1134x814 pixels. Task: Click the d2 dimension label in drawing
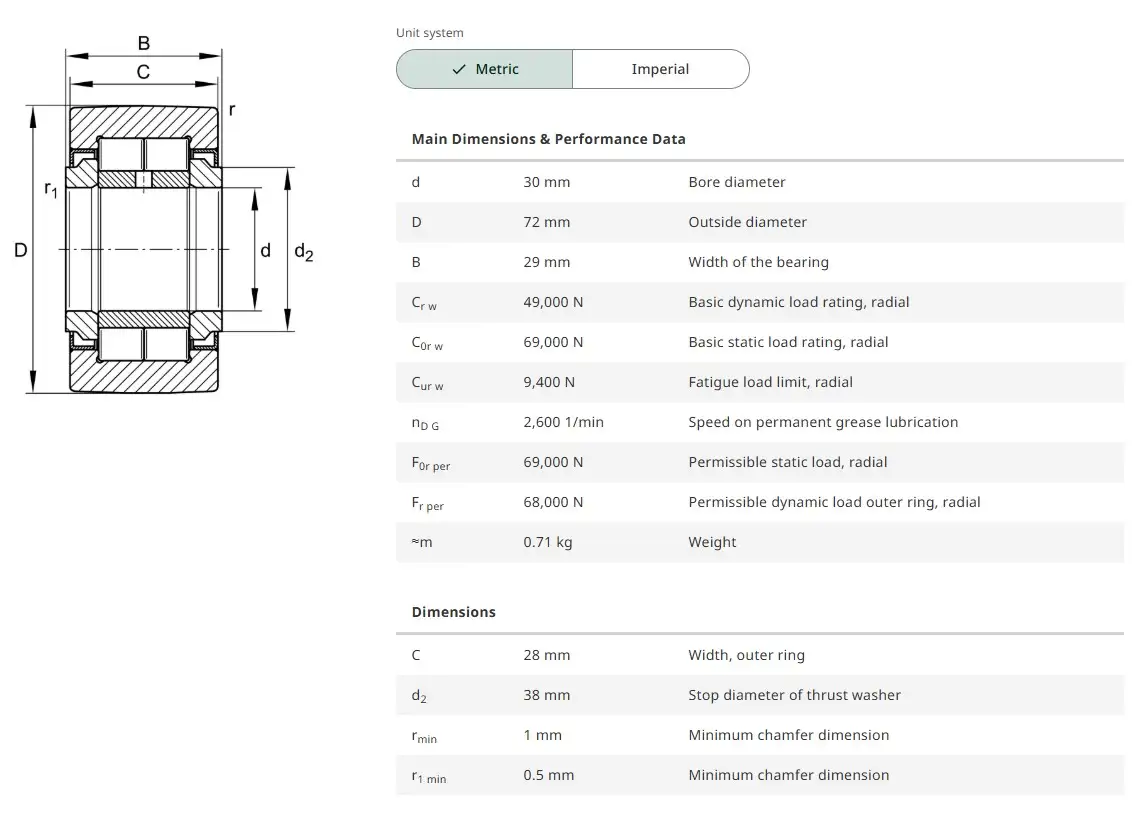pyautogui.click(x=303, y=252)
